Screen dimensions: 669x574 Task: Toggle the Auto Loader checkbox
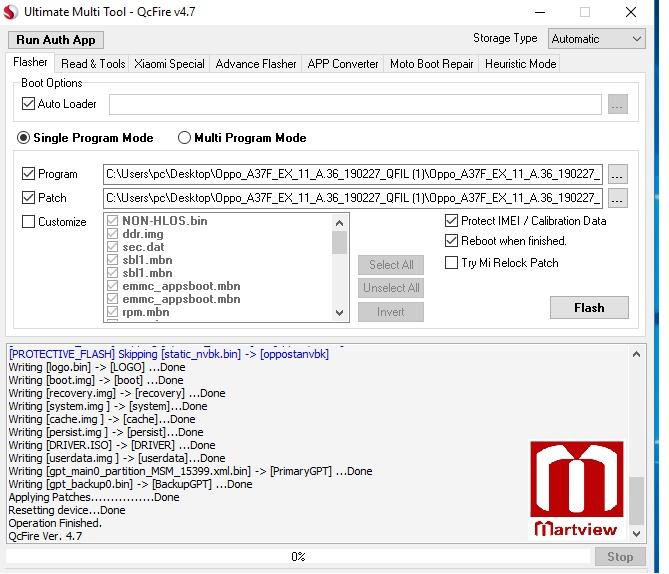tap(28, 104)
